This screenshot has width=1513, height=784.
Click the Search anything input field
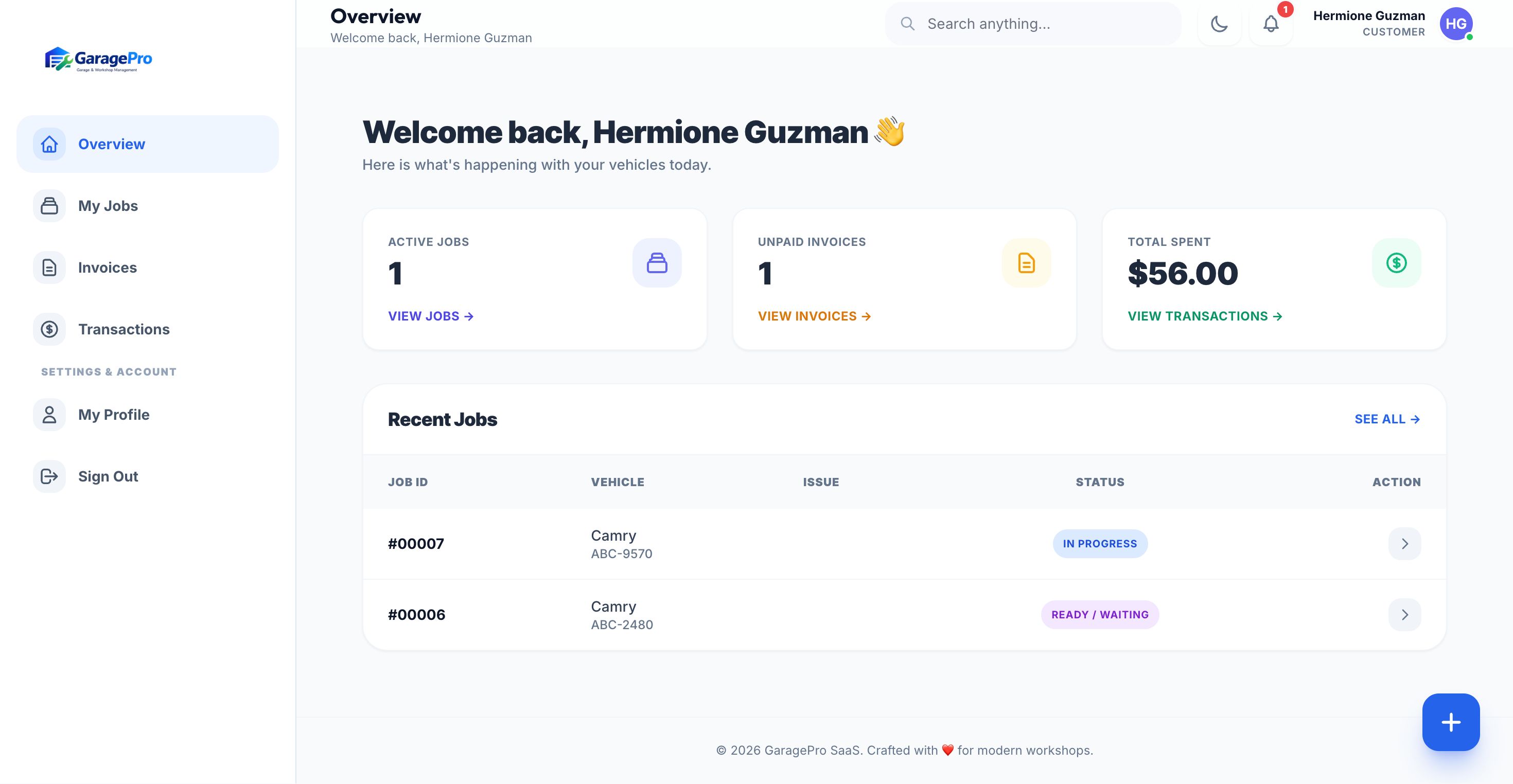tap(1046, 24)
